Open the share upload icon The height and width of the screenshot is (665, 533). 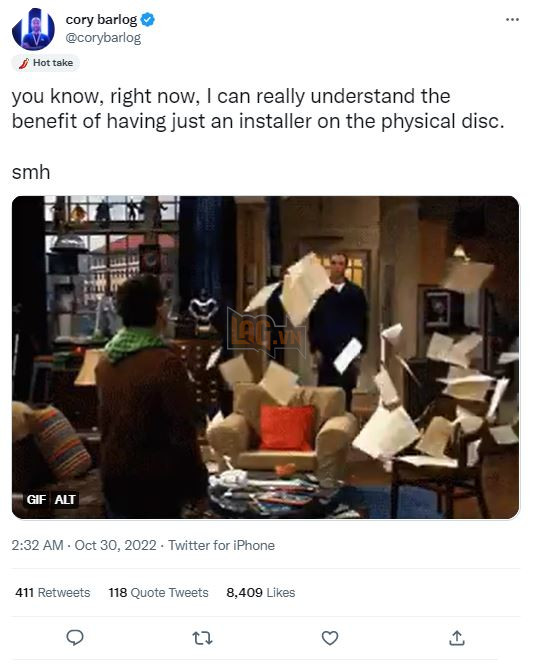point(457,637)
